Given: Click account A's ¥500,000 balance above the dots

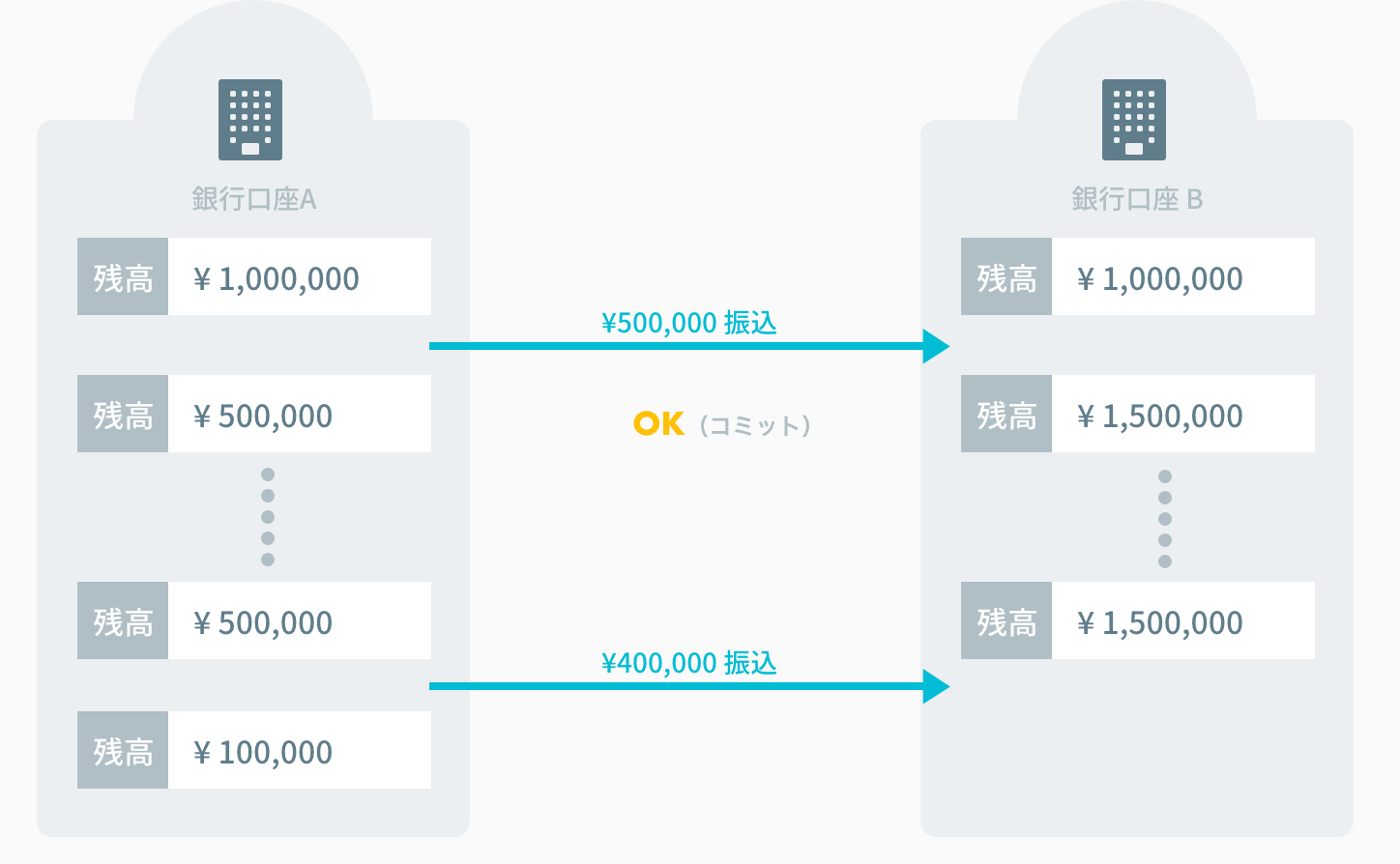Looking at the screenshot, I should tap(263, 416).
